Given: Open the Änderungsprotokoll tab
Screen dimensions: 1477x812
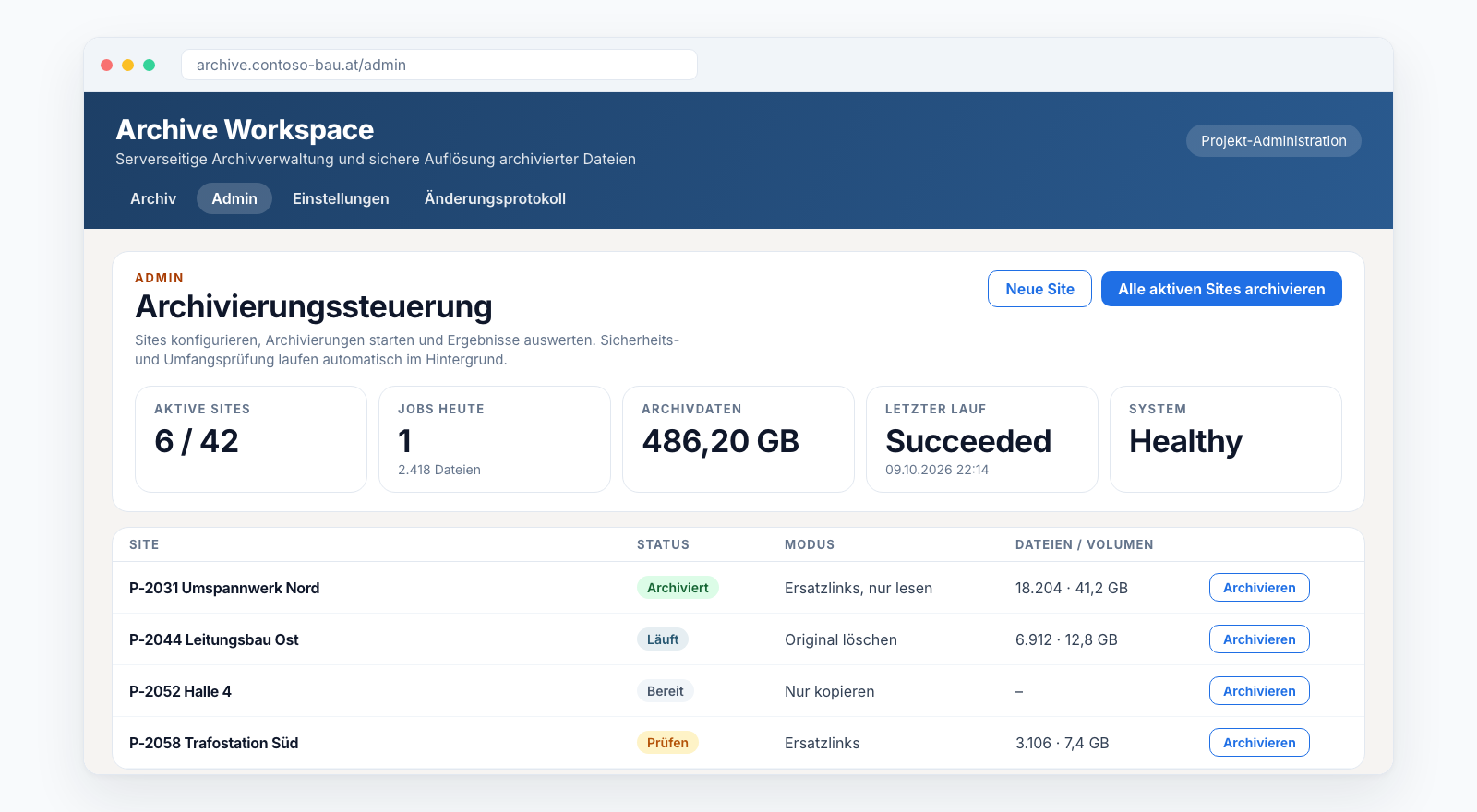Looking at the screenshot, I should coord(495,198).
